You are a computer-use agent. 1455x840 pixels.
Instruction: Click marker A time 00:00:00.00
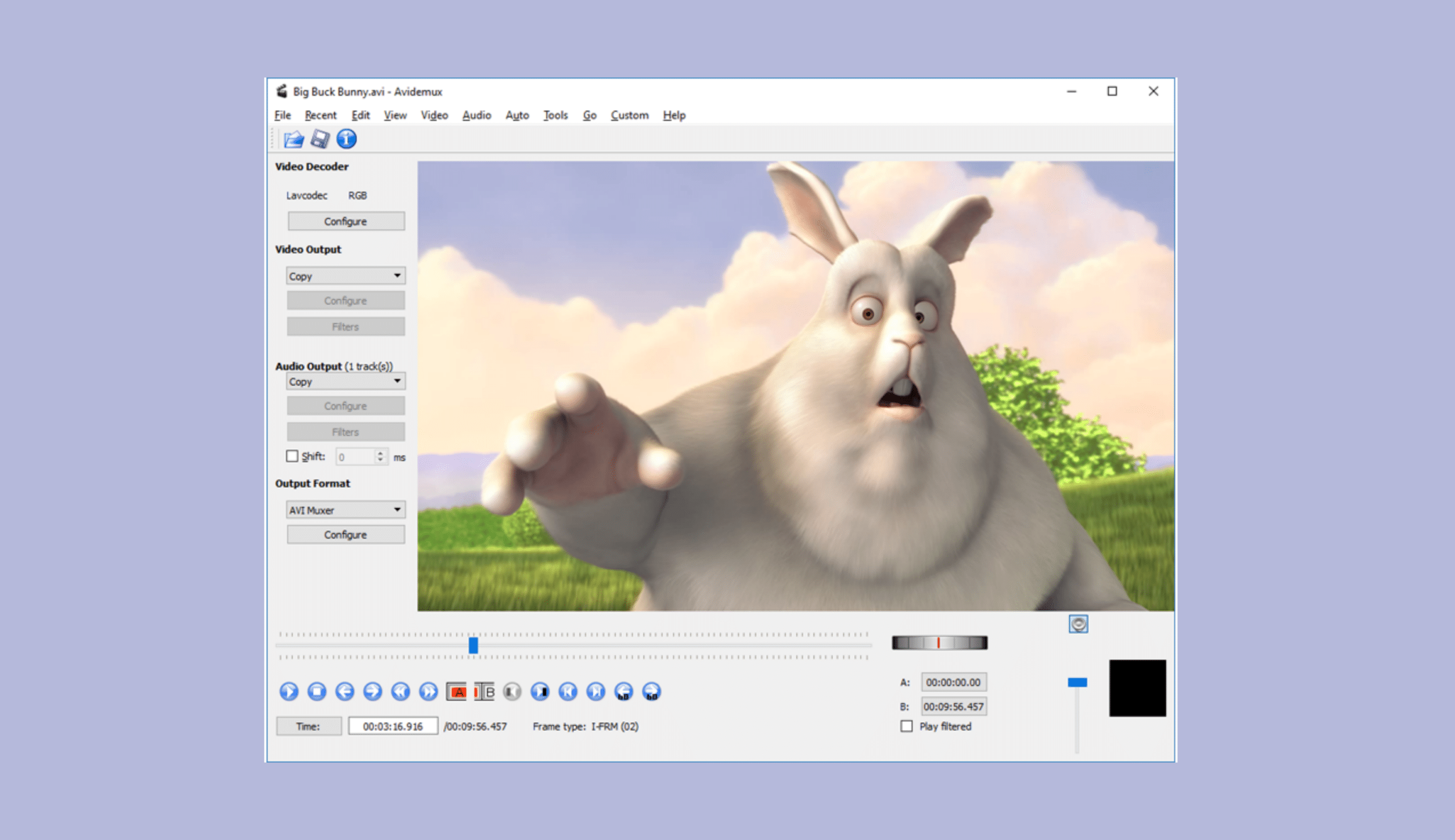954,683
